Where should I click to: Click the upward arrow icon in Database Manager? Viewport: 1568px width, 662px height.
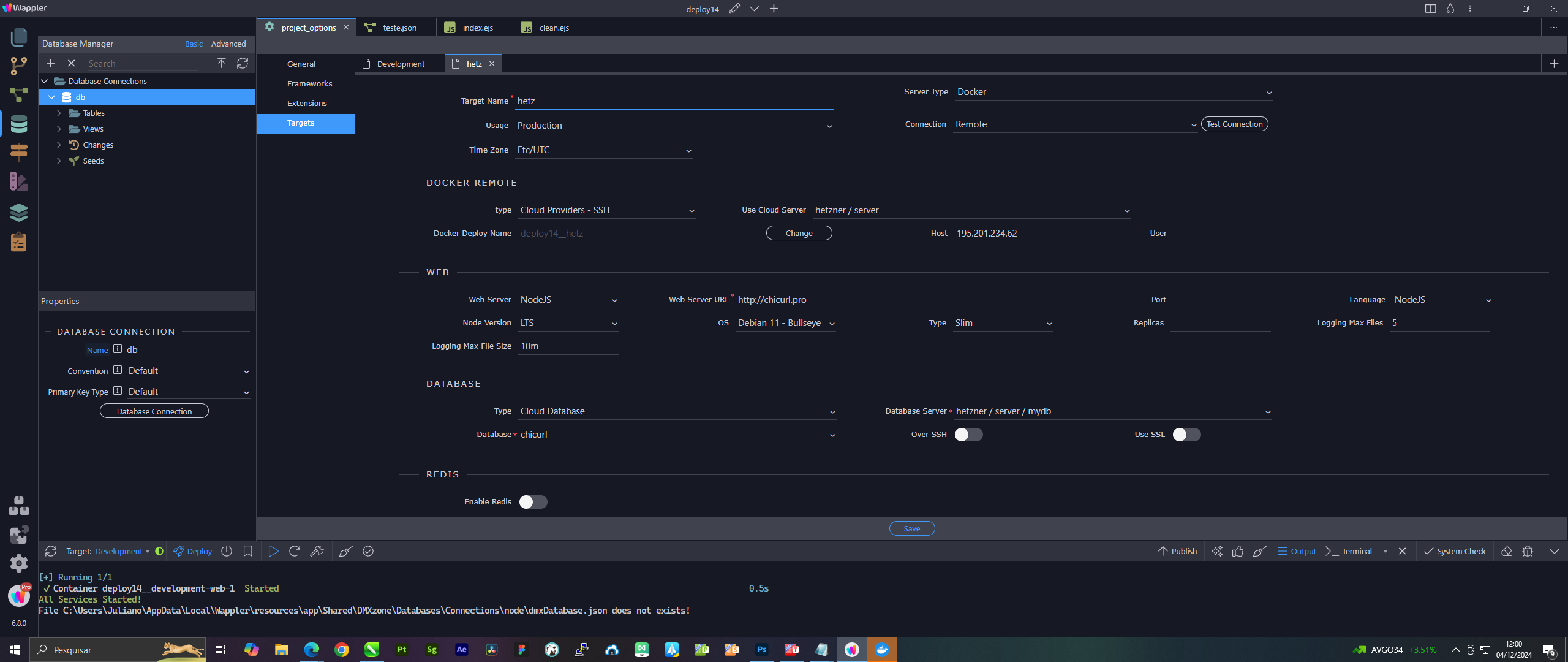222,63
